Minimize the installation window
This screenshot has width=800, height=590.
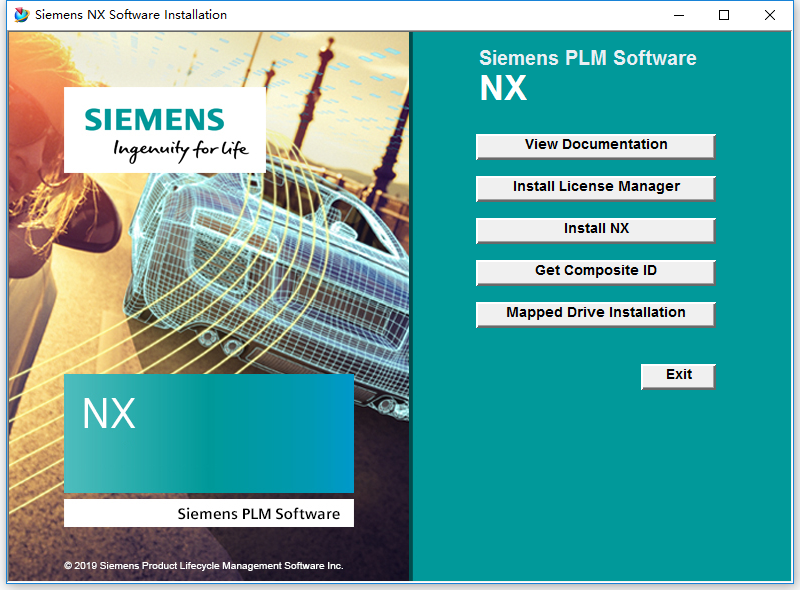click(x=679, y=15)
